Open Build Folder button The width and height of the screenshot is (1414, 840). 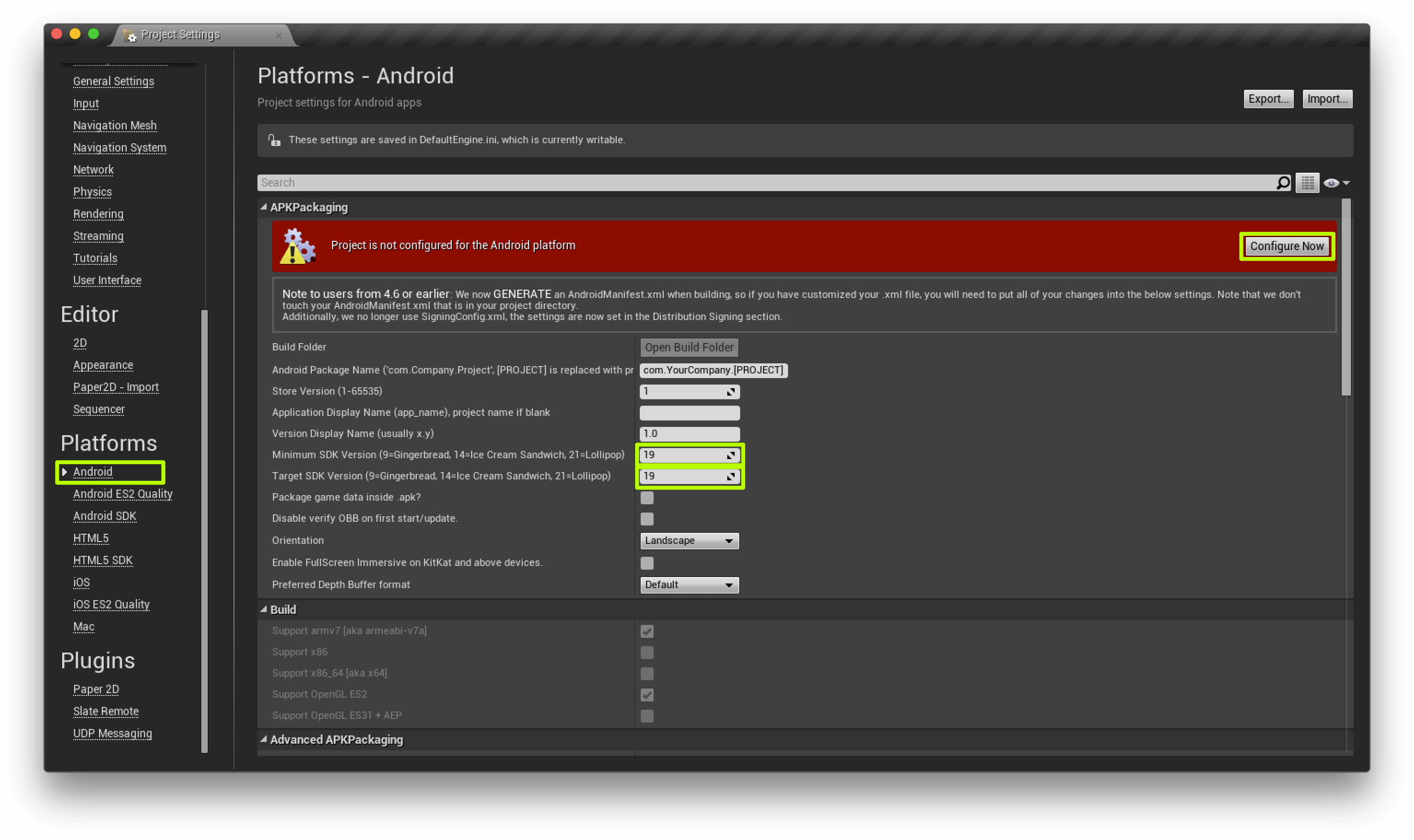click(688, 346)
